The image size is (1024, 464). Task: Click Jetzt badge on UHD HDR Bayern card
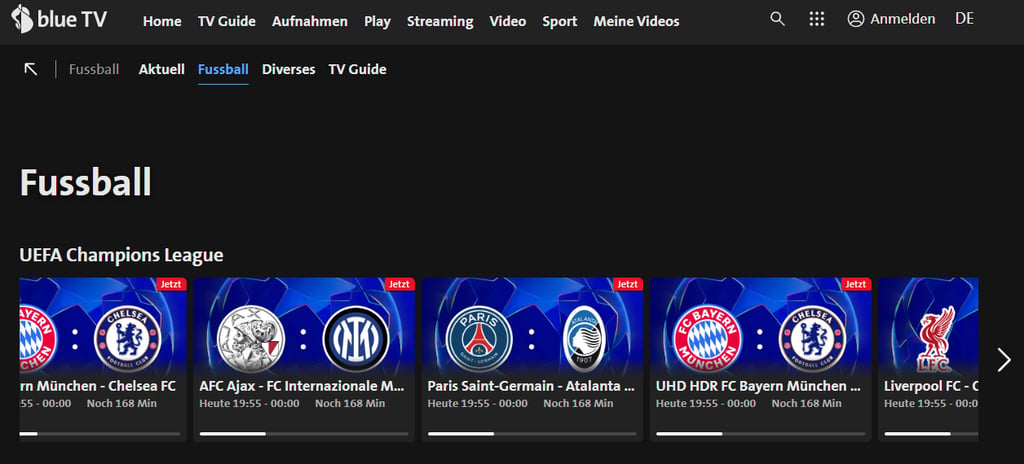pos(856,284)
